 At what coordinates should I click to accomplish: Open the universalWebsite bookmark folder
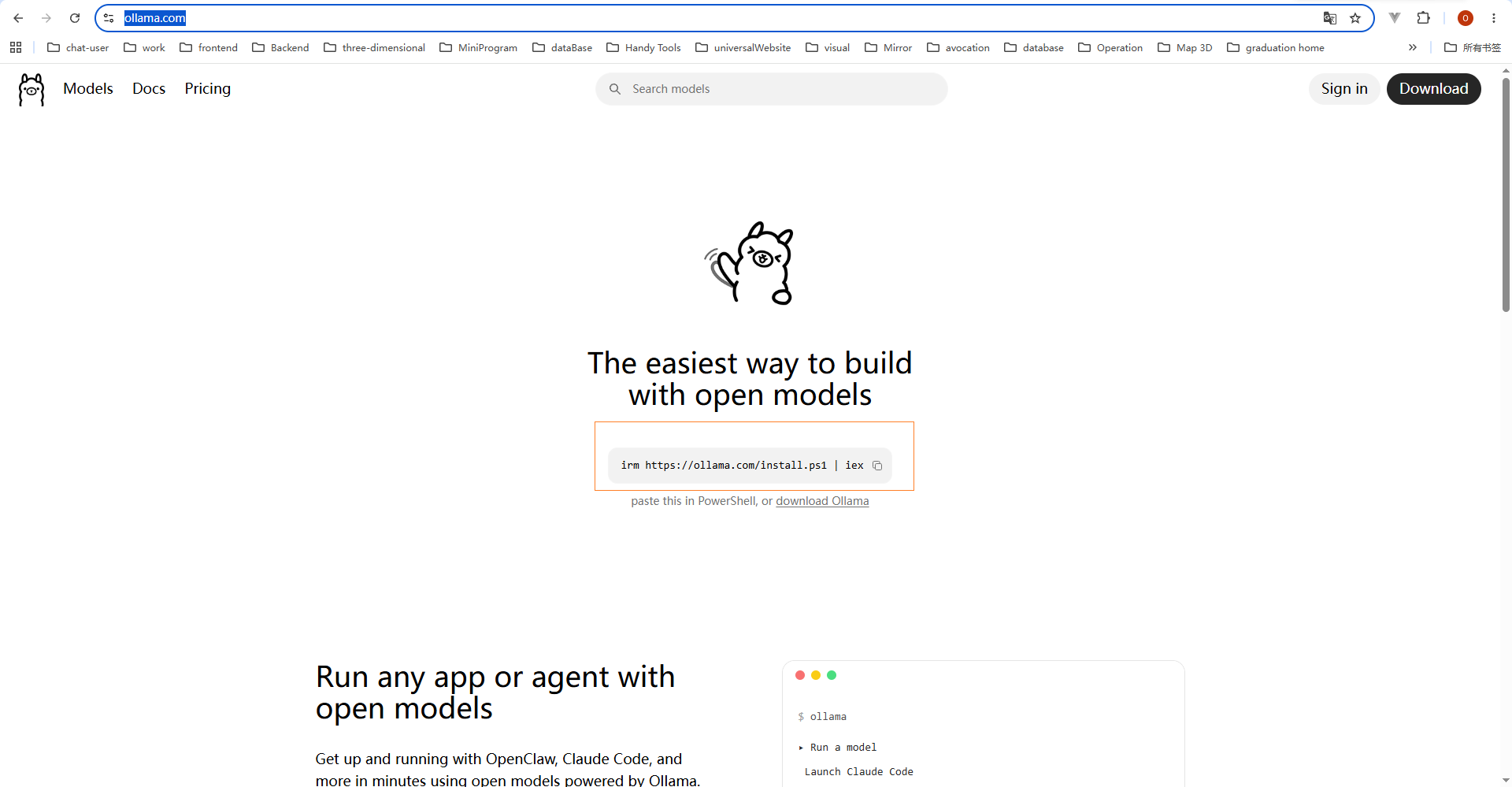743,47
